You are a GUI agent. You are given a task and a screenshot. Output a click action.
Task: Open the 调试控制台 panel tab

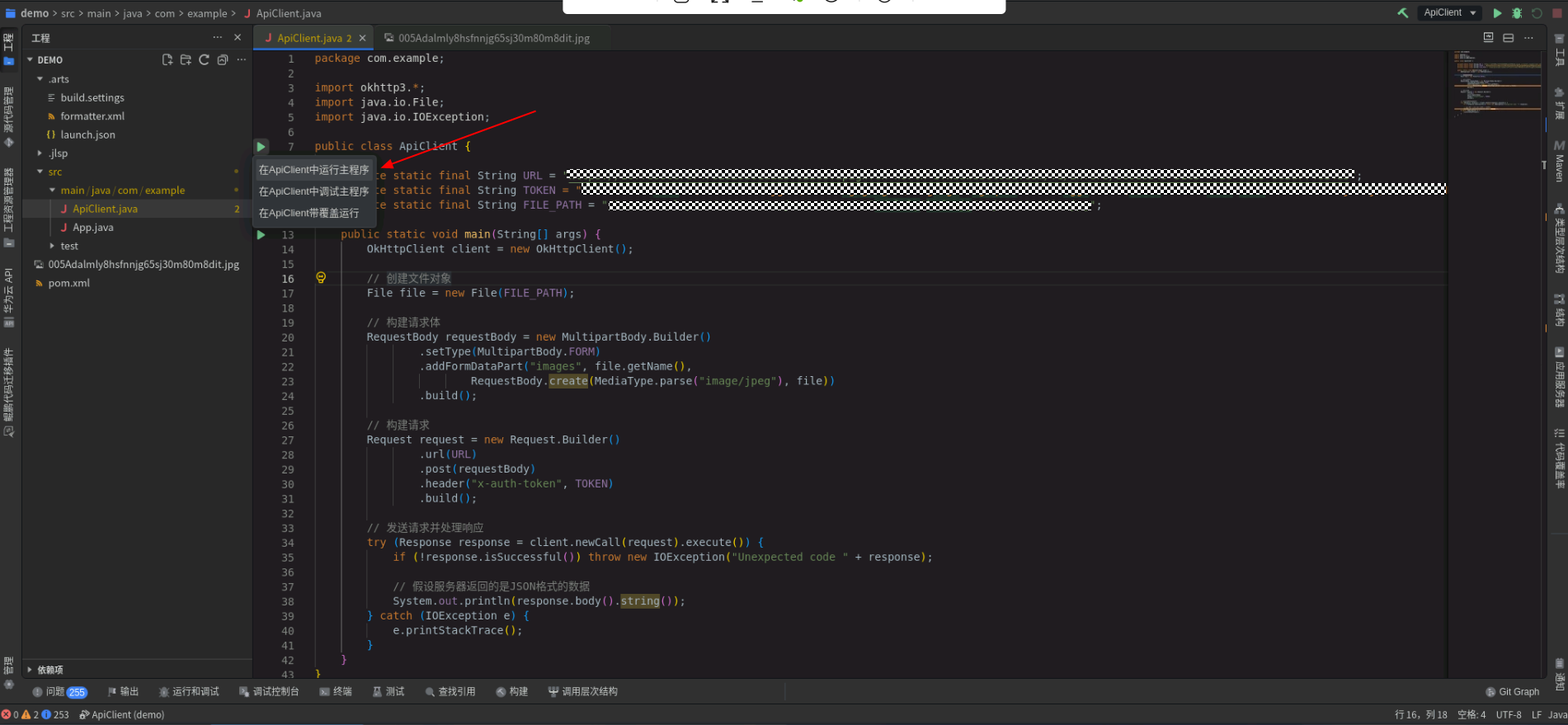269,692
